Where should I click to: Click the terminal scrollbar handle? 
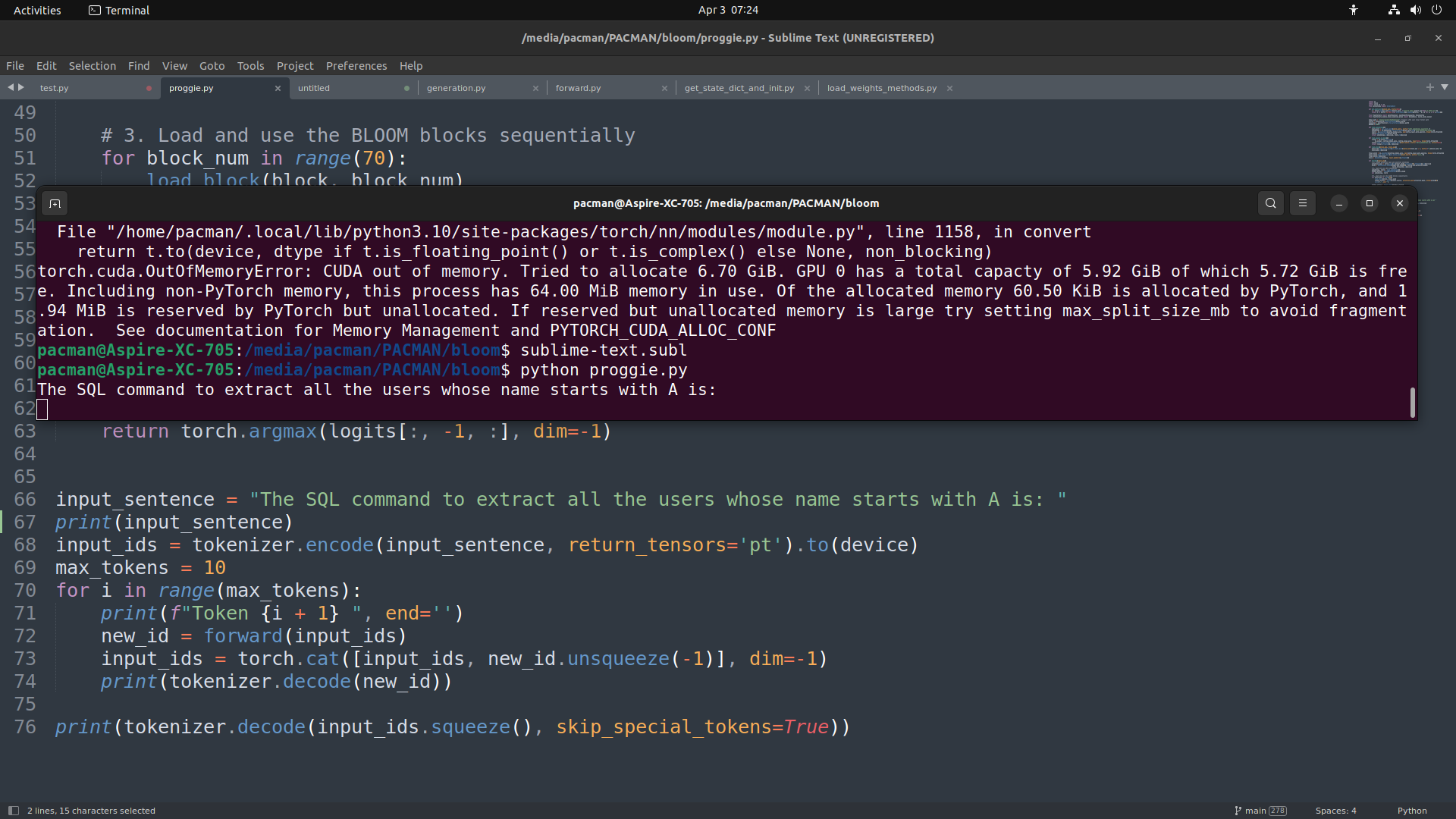coord(1412,402)
